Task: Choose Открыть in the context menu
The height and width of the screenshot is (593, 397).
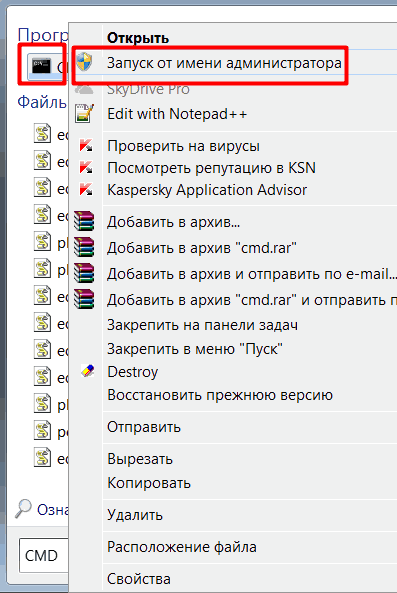Action: (x=138, y=38)
